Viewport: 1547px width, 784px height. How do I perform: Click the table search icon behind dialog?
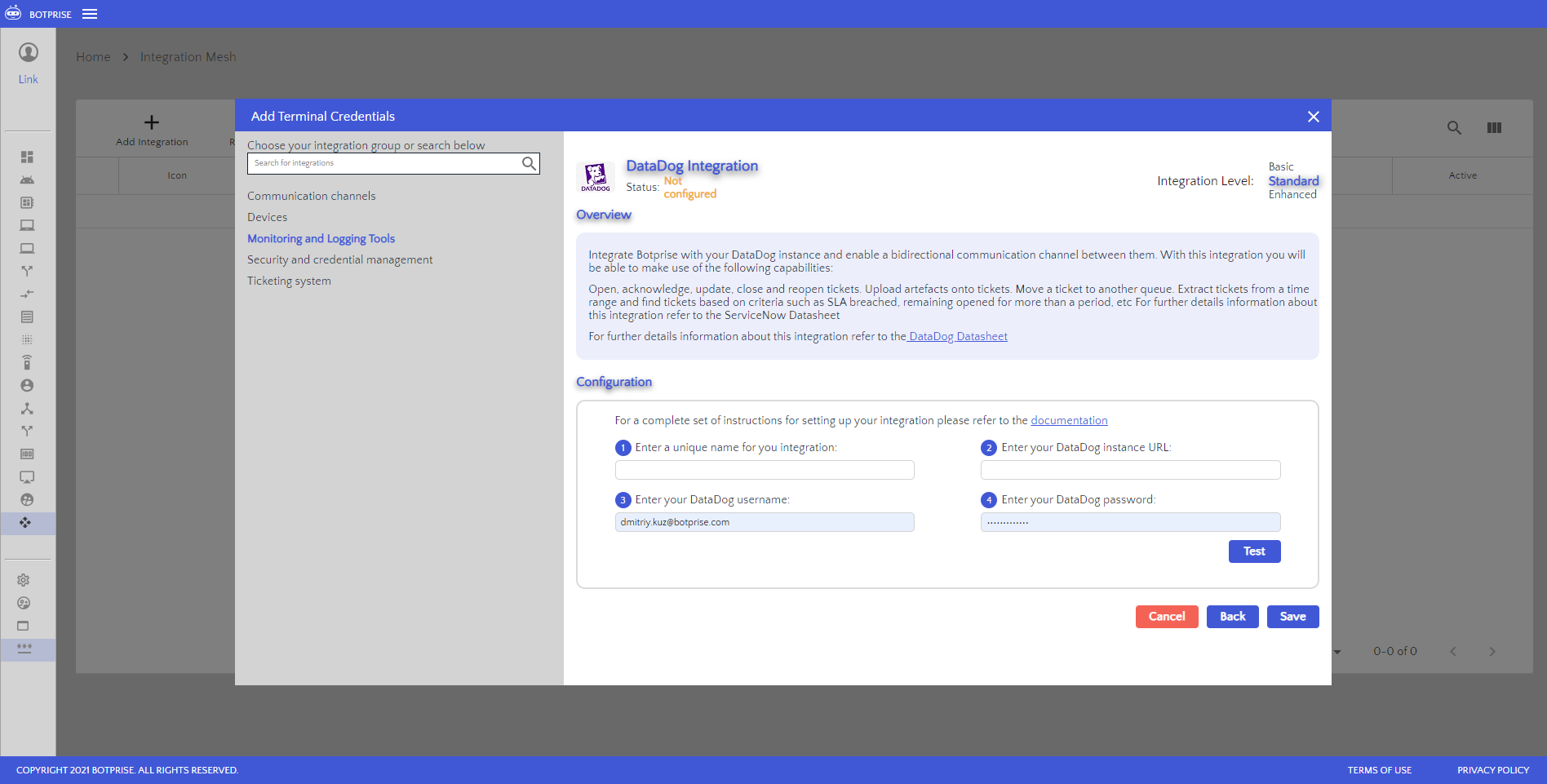click(x=1454, y=127)
